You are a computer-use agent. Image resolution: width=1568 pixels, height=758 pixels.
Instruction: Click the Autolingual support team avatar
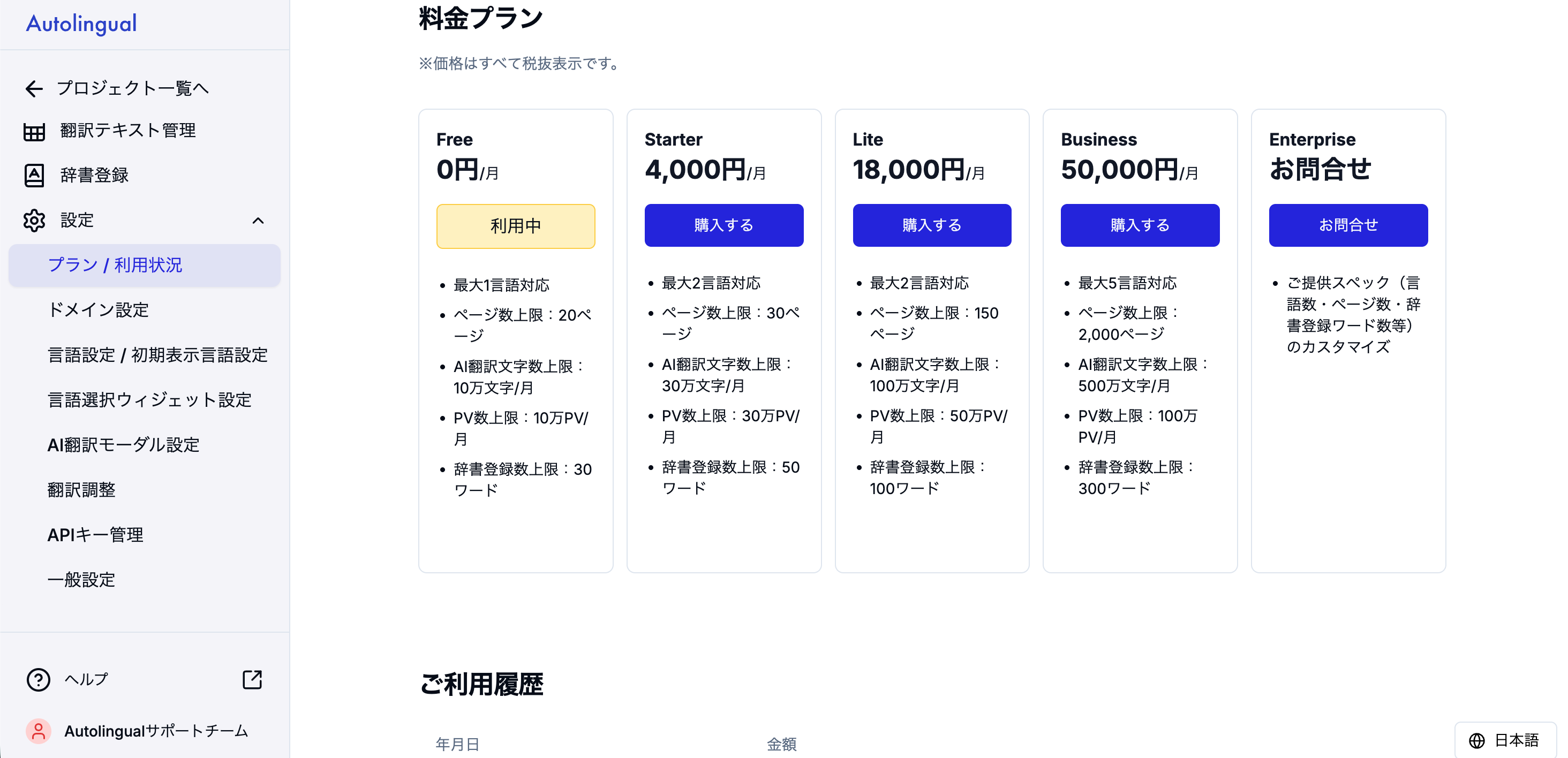pos(39,731)
